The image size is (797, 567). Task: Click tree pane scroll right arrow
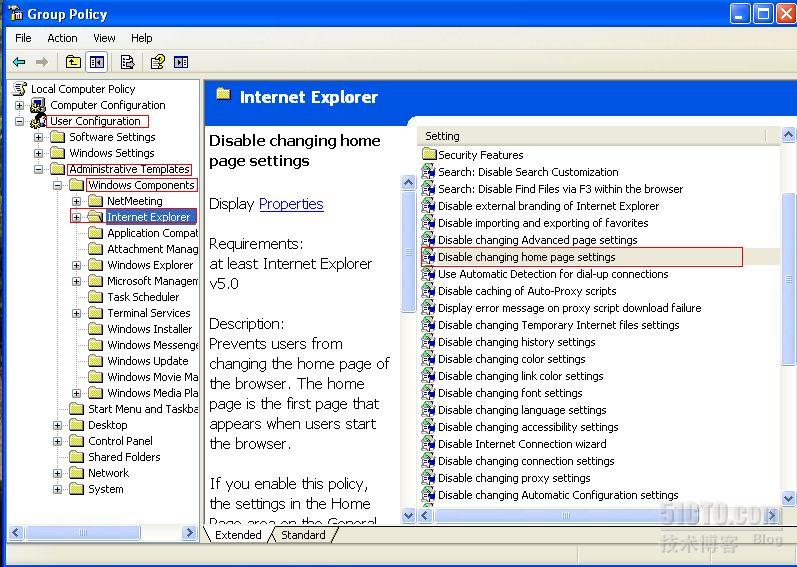pyautogui.click(x=190, y=532)
